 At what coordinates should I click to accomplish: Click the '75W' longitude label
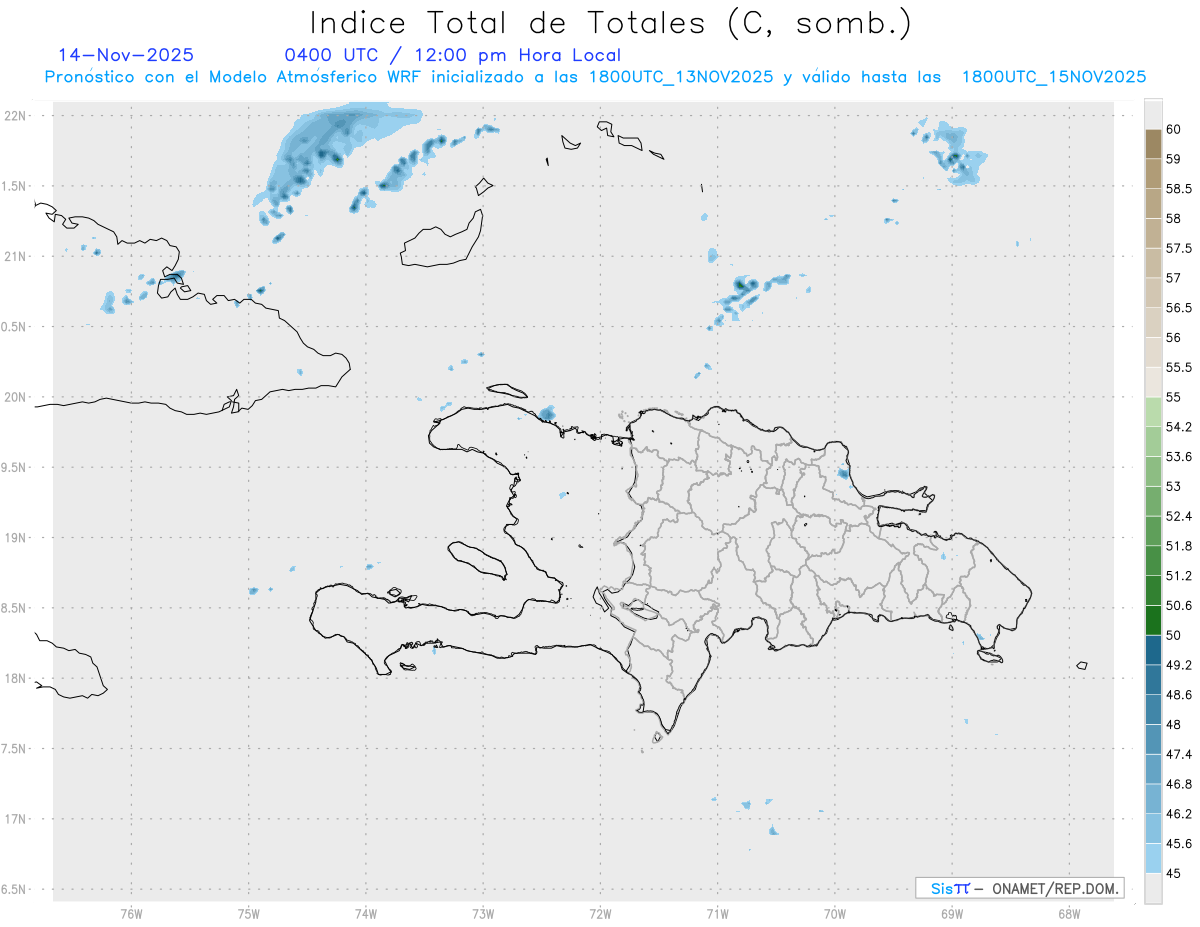coord(249,913)
